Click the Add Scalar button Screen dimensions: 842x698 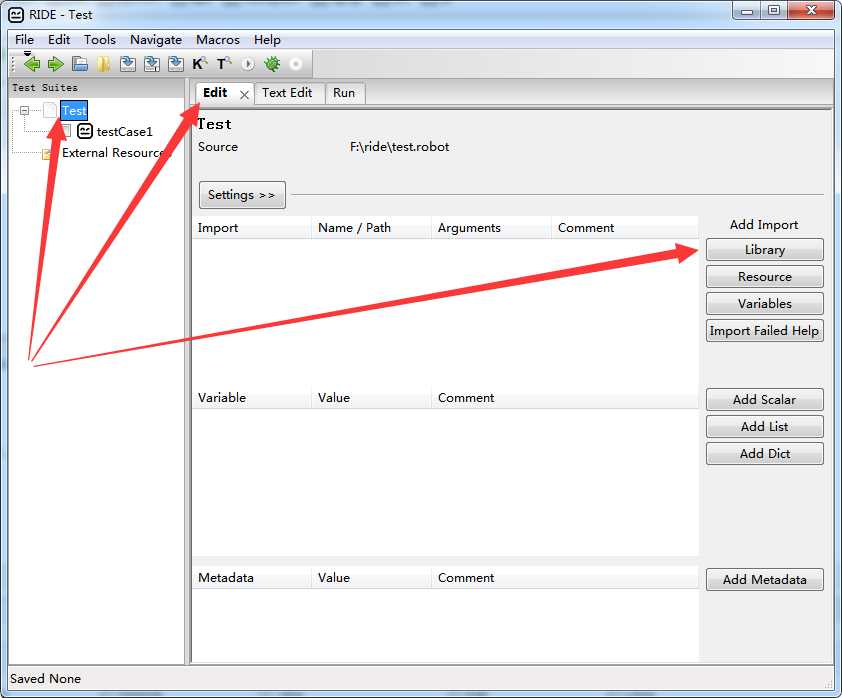(765, 399)
